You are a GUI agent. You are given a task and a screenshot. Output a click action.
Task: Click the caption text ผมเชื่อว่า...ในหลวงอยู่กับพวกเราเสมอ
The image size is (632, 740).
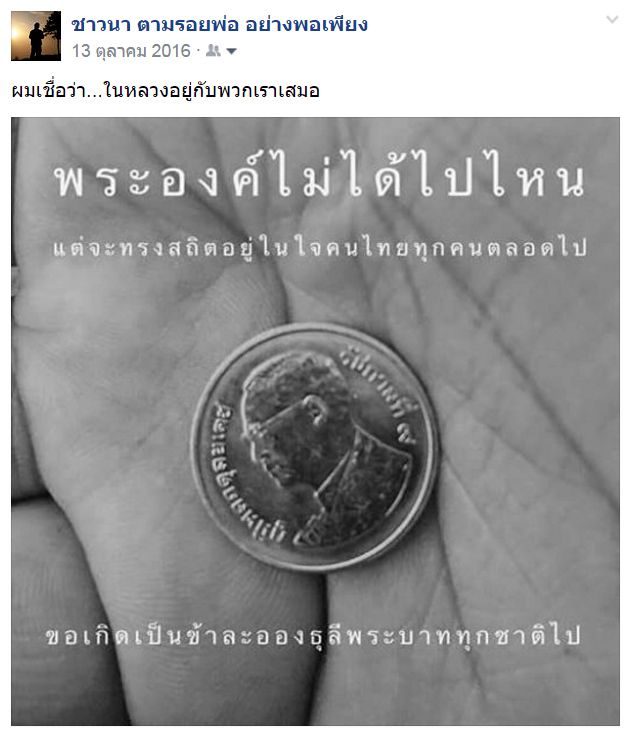pos(165,90)
